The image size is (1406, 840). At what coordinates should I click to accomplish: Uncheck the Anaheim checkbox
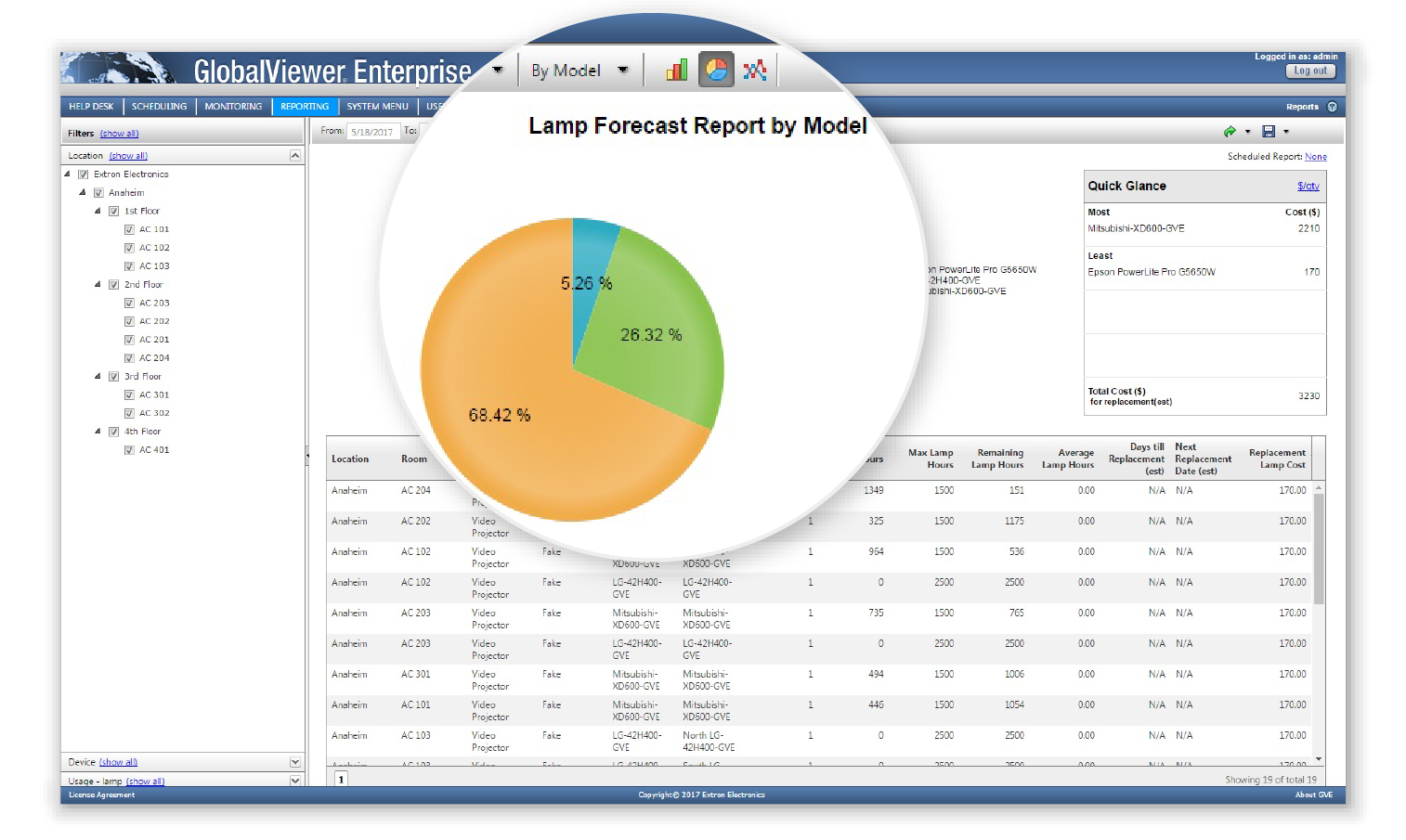[98, 192]
